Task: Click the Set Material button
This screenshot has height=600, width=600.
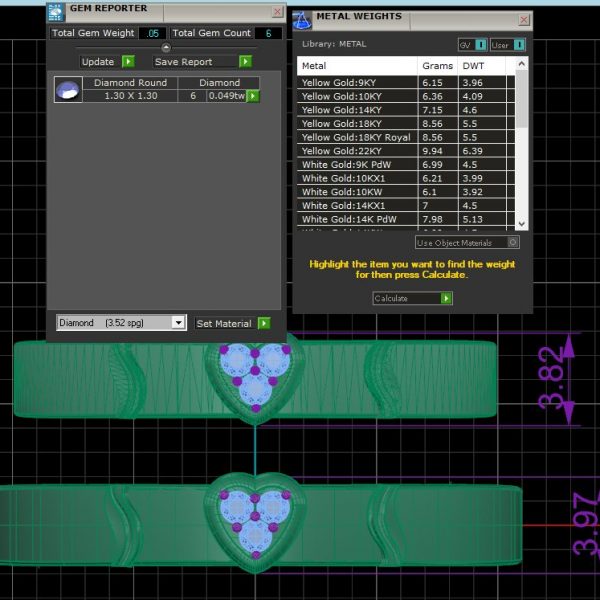Action: click(x=233, y=323)
